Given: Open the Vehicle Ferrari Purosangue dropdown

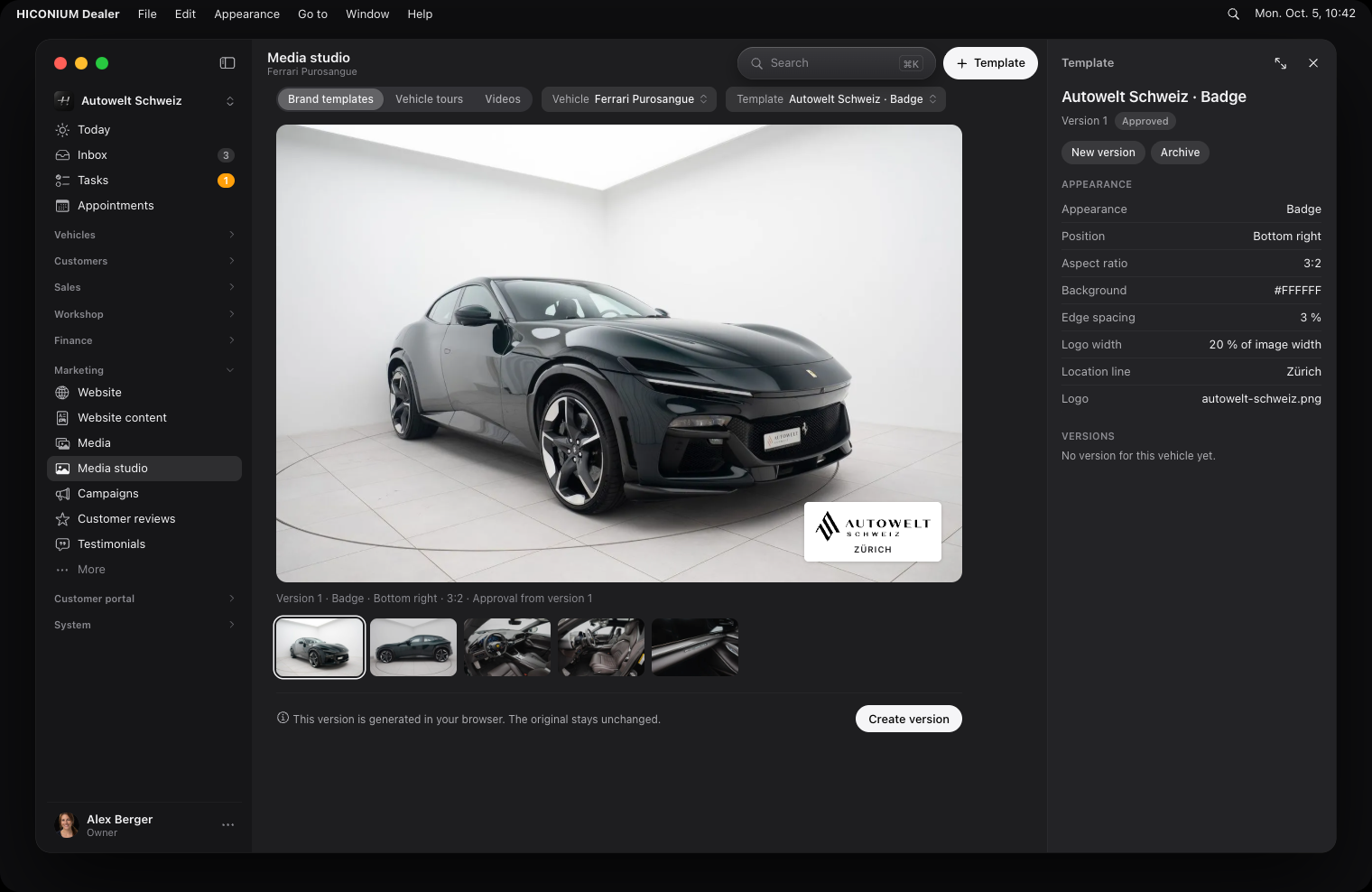Looking at the screenshot, I should point(629,99).
